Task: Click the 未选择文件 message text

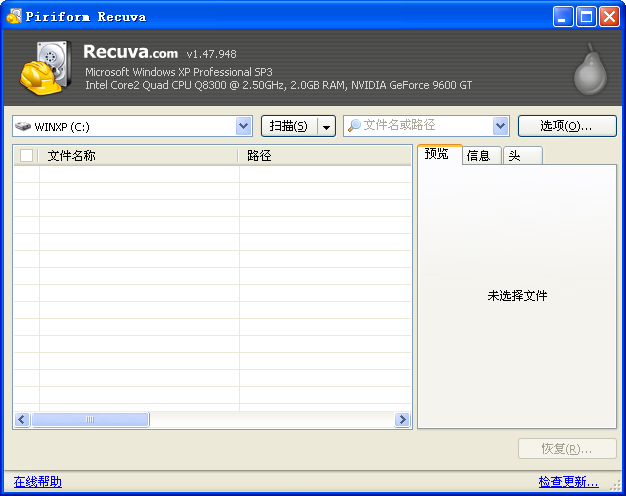Action: [x=517, y=296]
